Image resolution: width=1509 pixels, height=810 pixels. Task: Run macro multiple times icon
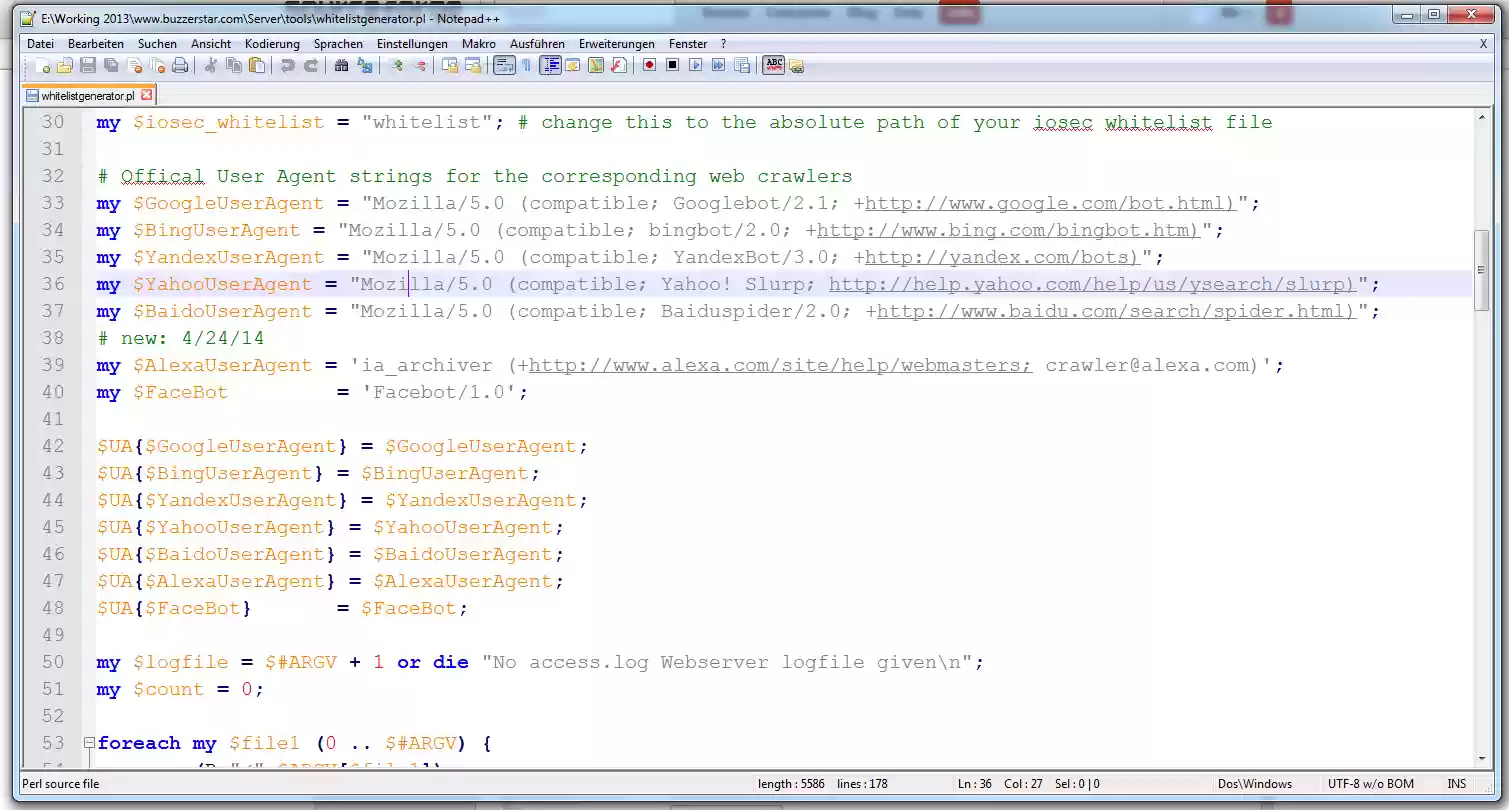point(718,66)
